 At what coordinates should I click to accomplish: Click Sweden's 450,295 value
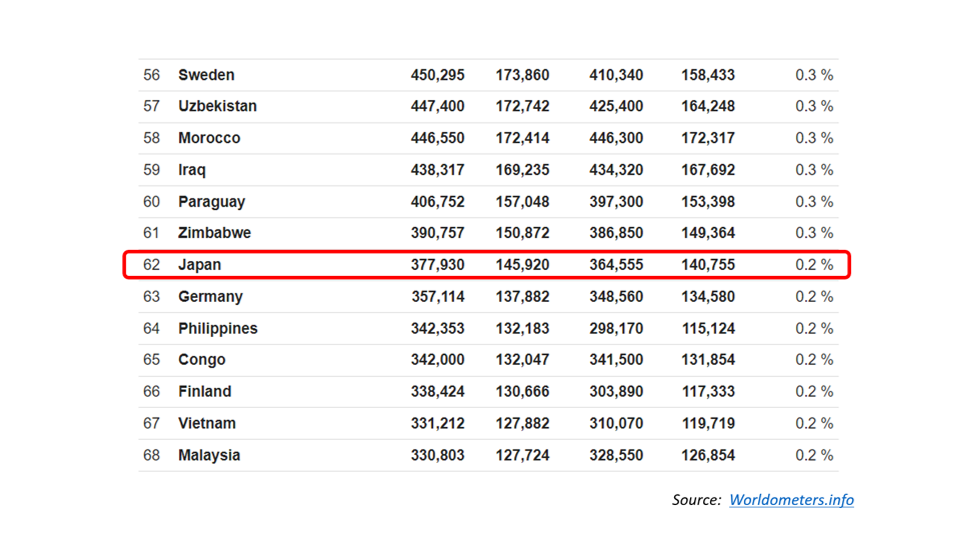point(437,75)
